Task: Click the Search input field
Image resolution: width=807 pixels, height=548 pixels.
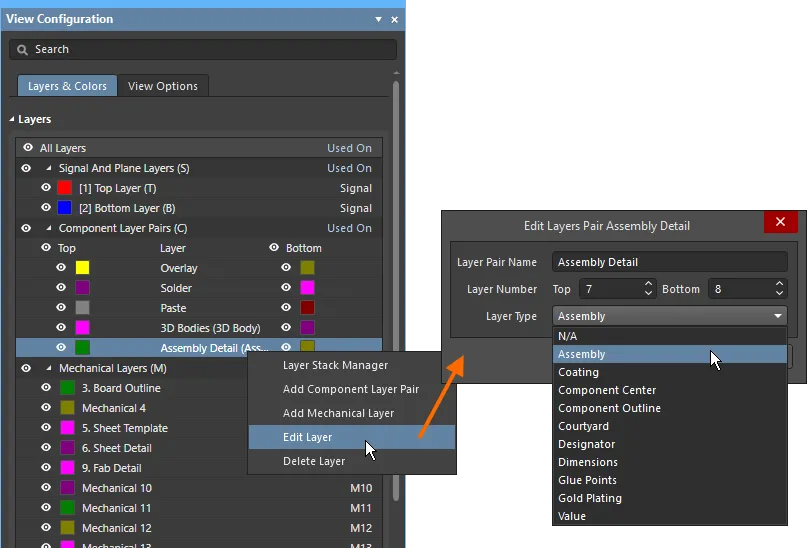Action: 203,49
